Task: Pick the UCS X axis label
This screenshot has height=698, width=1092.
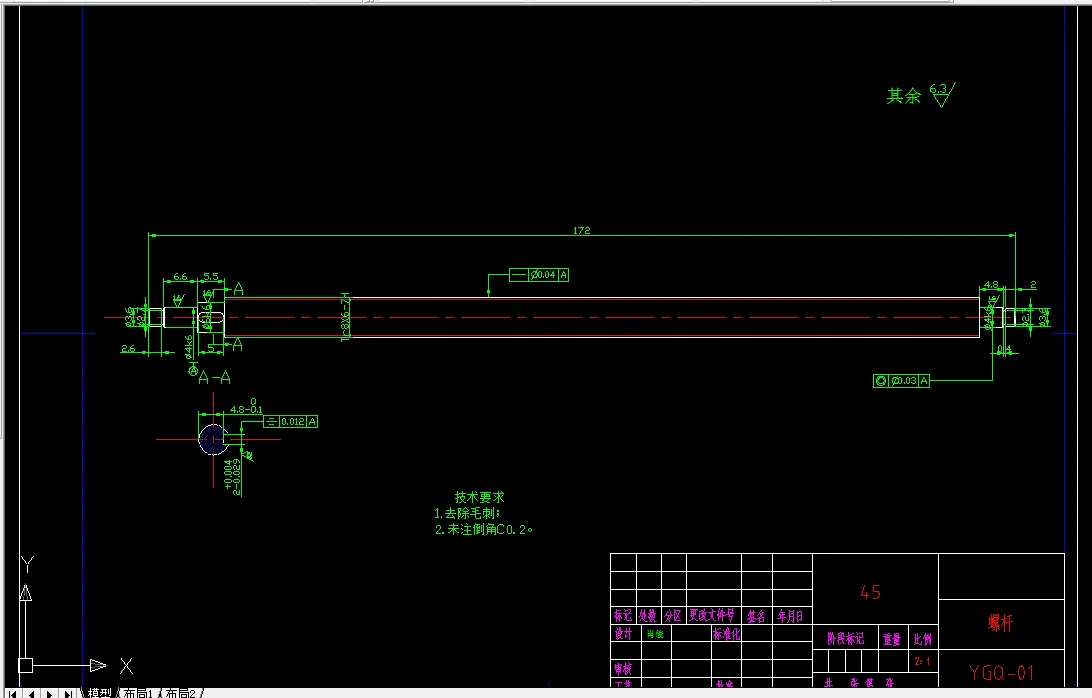Action: [x=126, y=665]
